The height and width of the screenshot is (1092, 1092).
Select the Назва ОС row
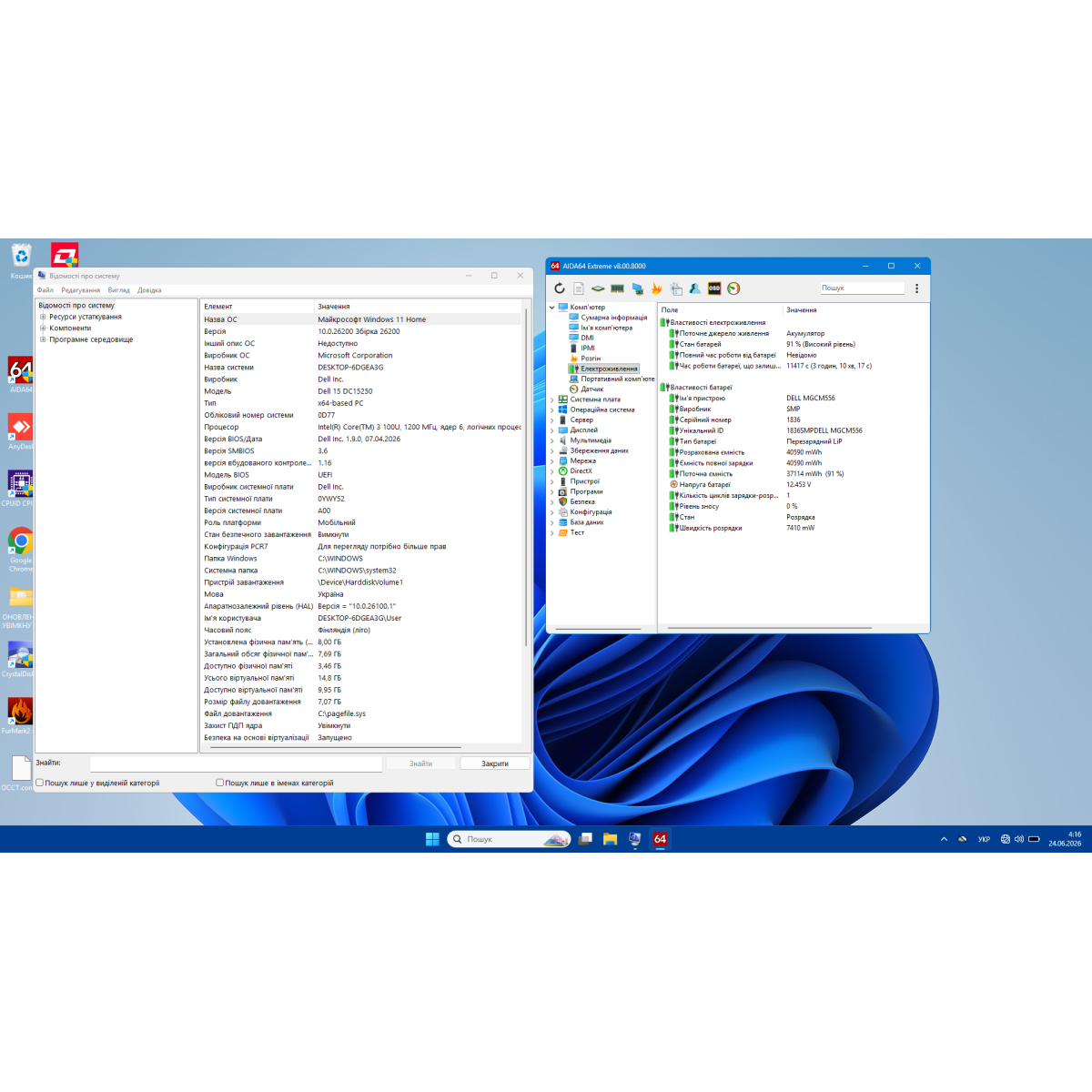coord(361,319)
